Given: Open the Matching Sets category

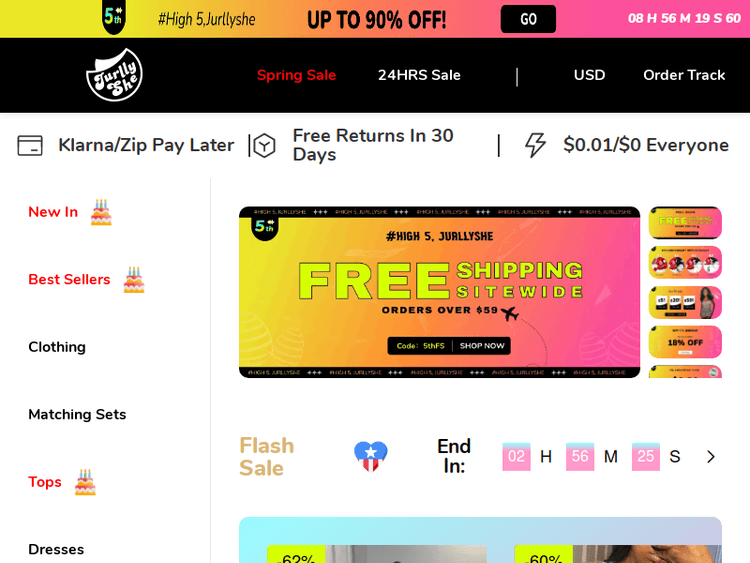Looking at the screenshot, I should 77,414.
